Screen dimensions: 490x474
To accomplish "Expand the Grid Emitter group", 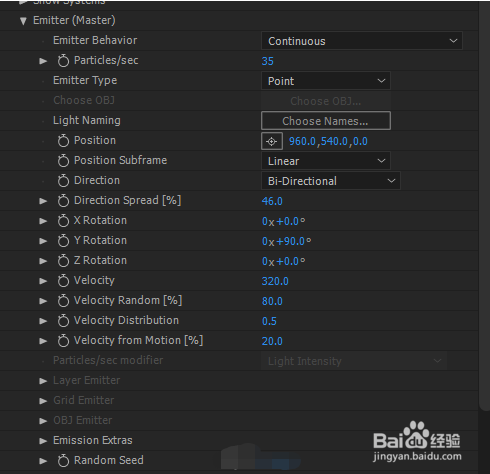I will click(43, 401).
